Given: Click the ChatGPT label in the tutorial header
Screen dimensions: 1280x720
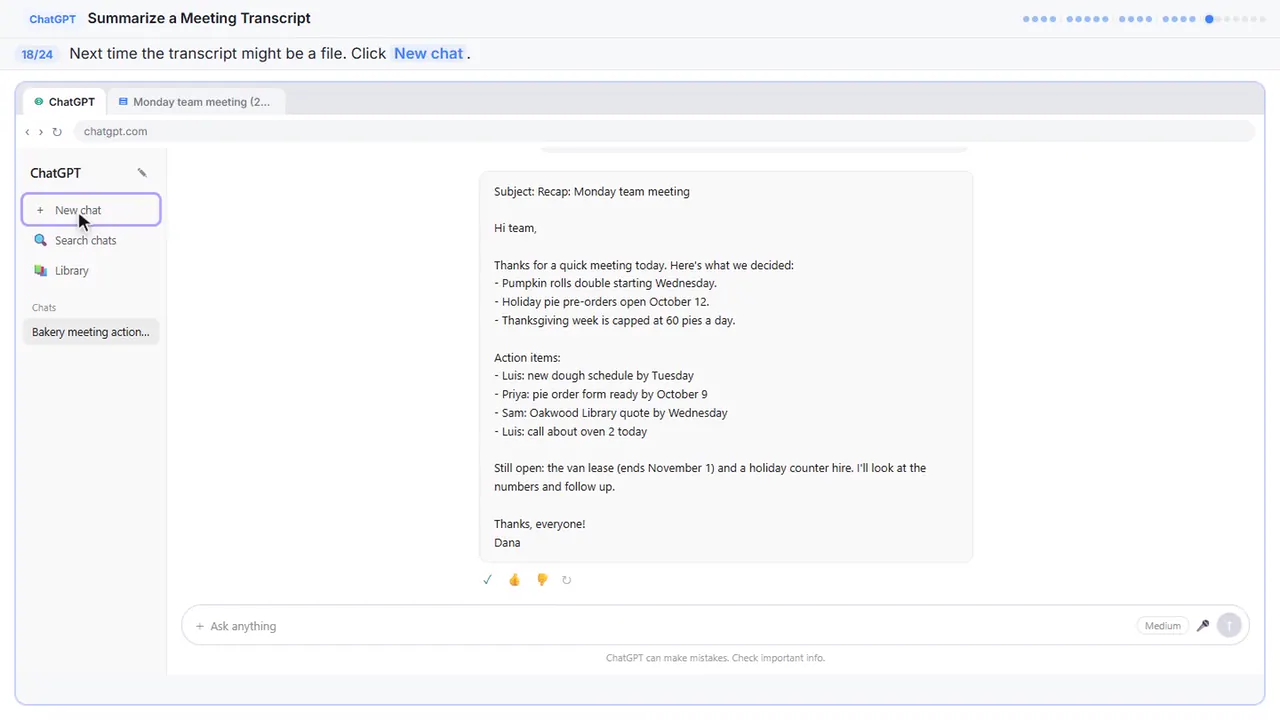Looking at the screenshot, I should [53, 19].
